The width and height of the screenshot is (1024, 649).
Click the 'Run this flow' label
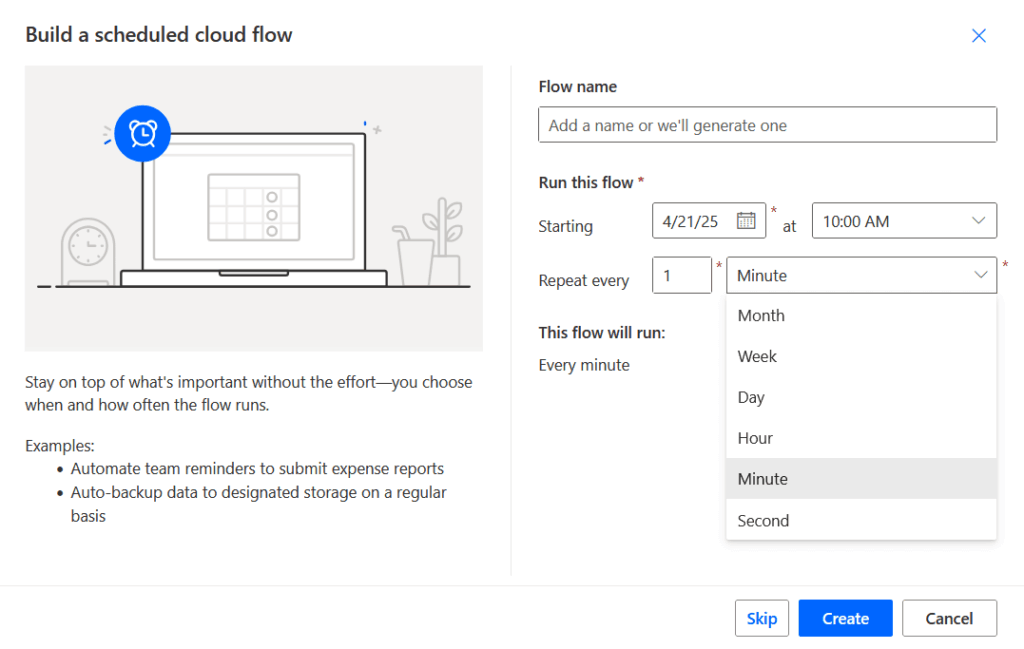pyautogui.click(x=586, y=183)
